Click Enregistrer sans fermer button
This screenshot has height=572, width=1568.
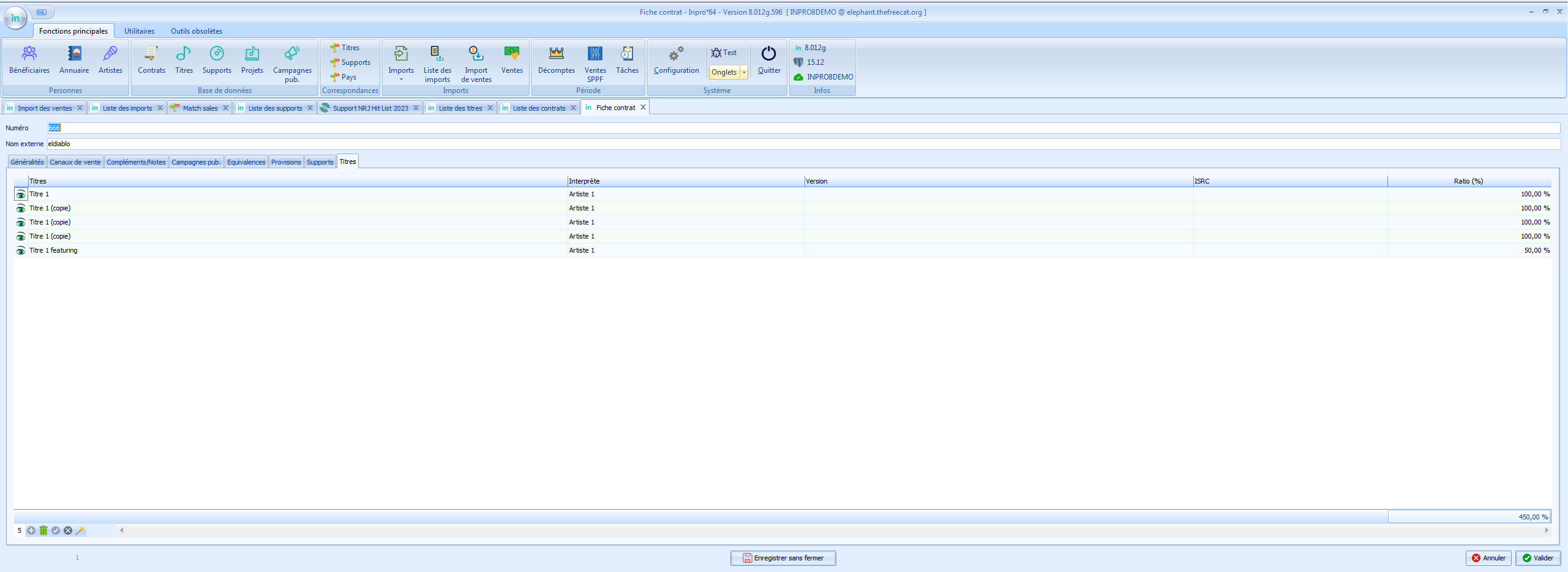(x=782, y=558)
